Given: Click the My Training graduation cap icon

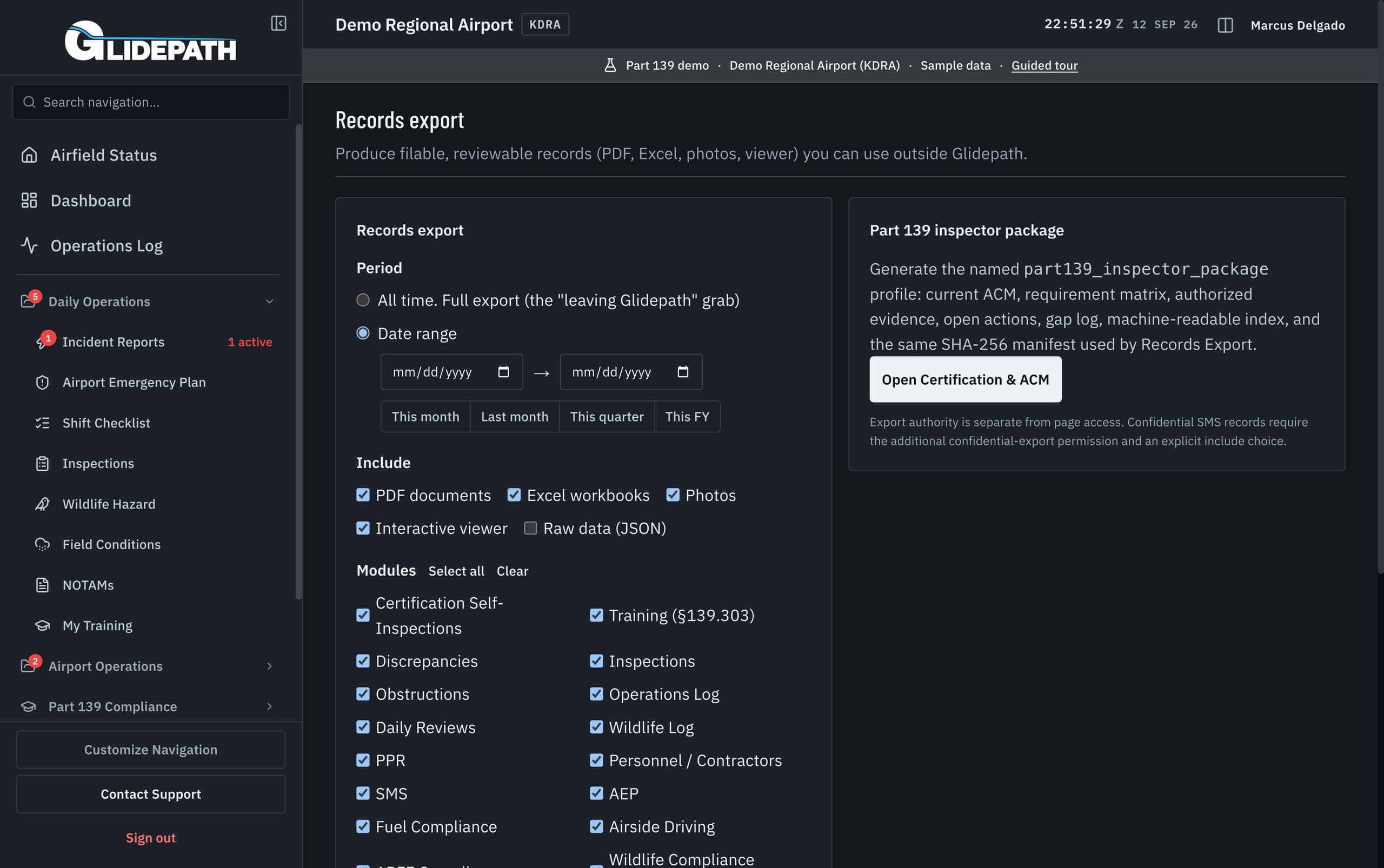Looking at the screenshot, I should (43, 626).
